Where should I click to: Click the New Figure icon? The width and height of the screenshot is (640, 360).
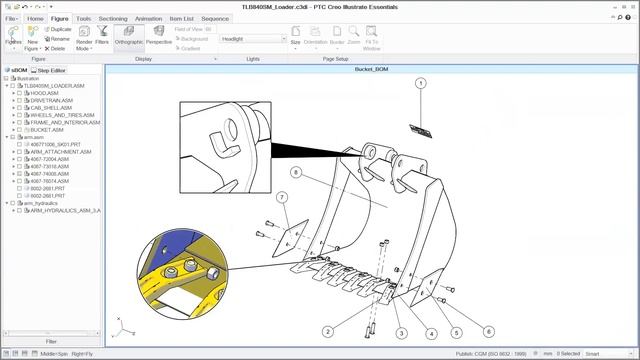32,32
